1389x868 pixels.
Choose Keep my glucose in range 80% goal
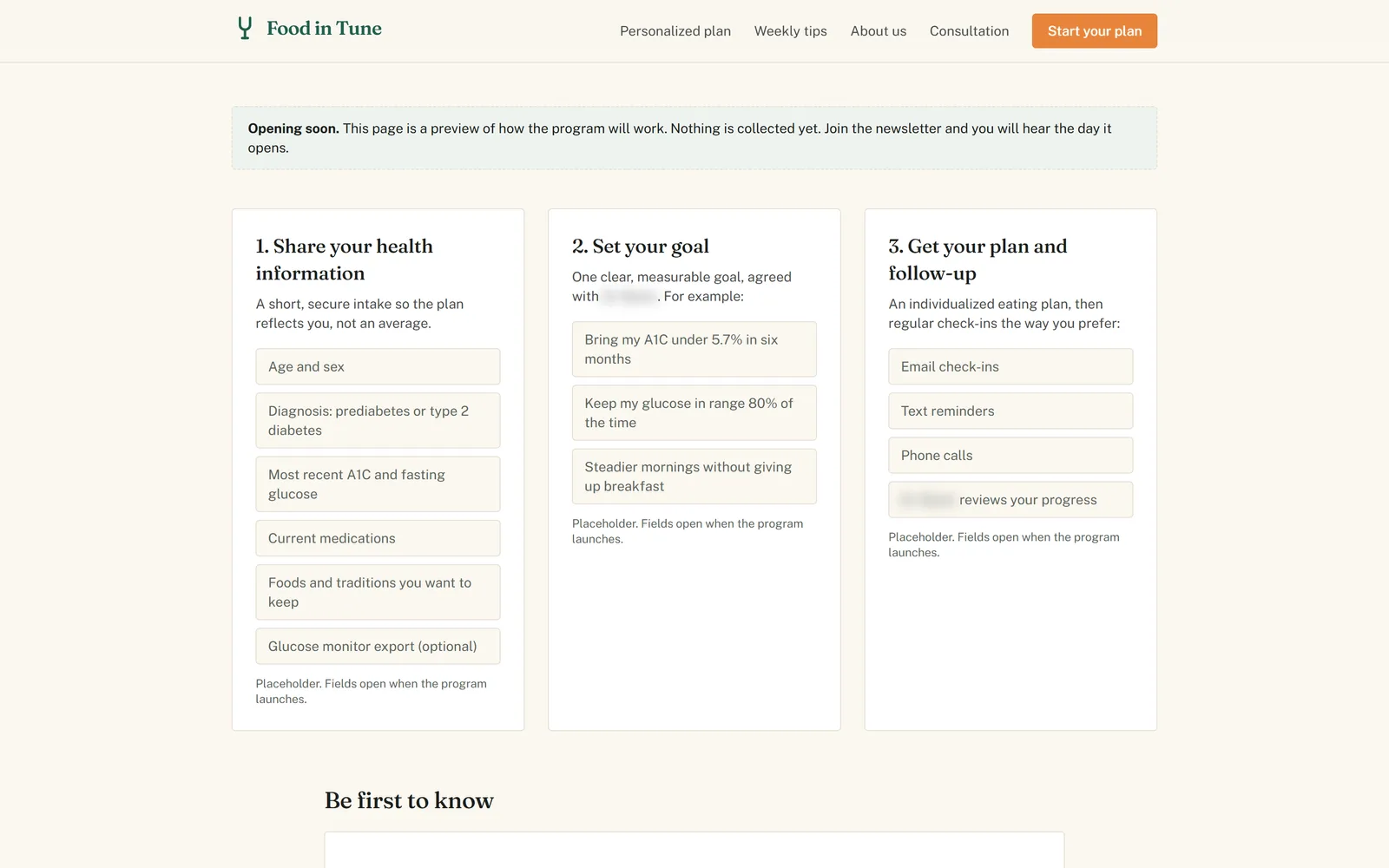point(694,413)
